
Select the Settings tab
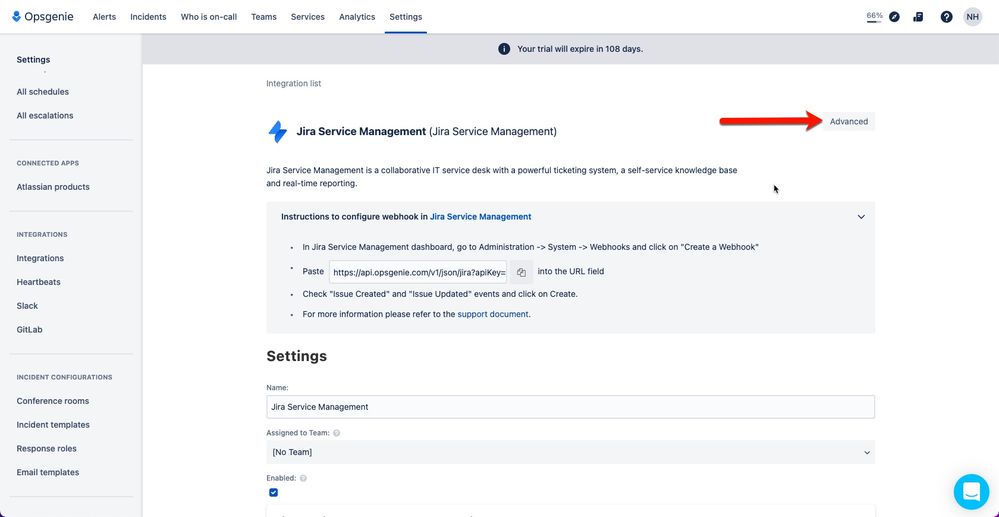click(406, 17)
